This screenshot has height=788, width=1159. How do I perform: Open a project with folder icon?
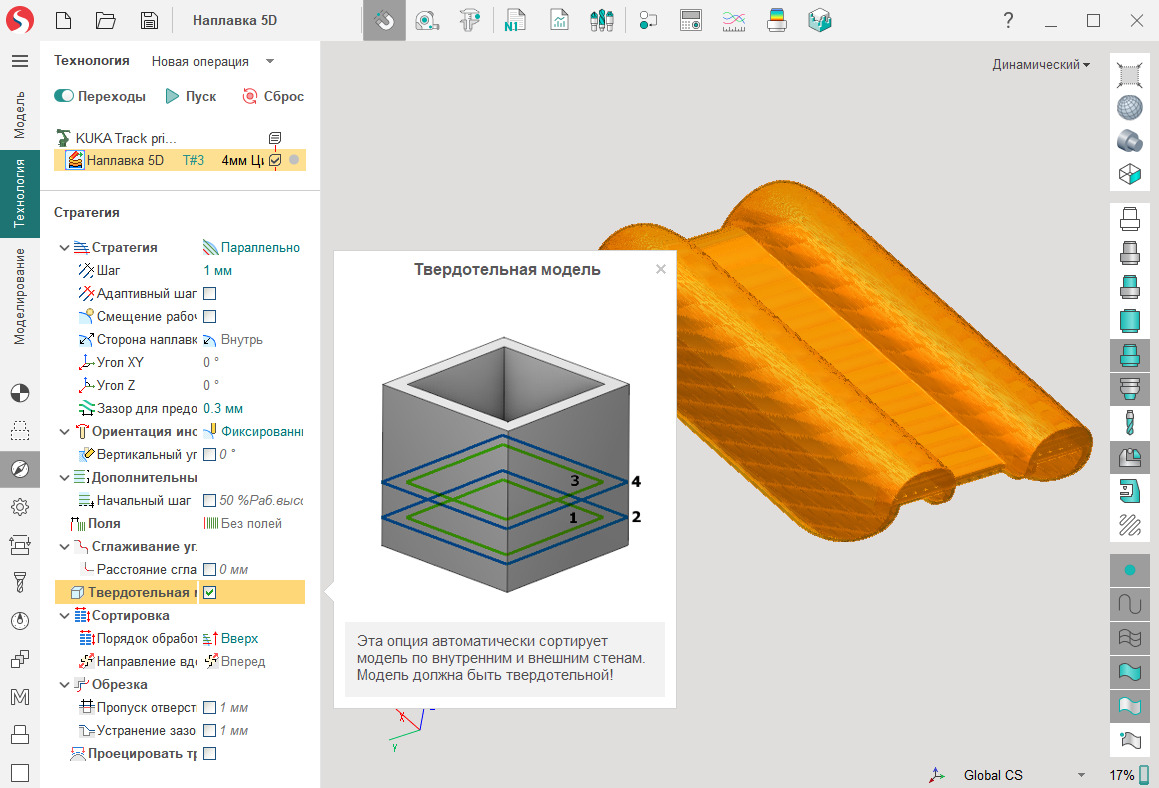(106, 20)
